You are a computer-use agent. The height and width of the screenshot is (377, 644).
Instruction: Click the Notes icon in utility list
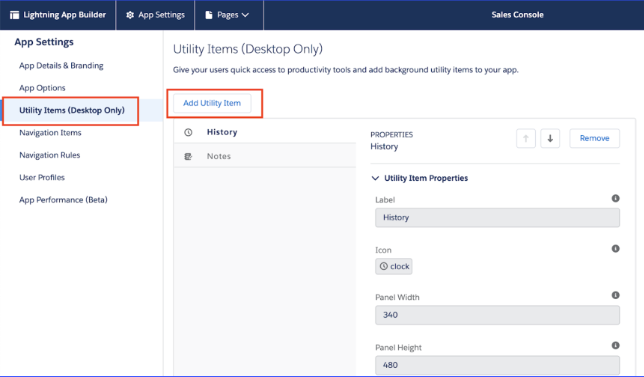tap(188, 156)
